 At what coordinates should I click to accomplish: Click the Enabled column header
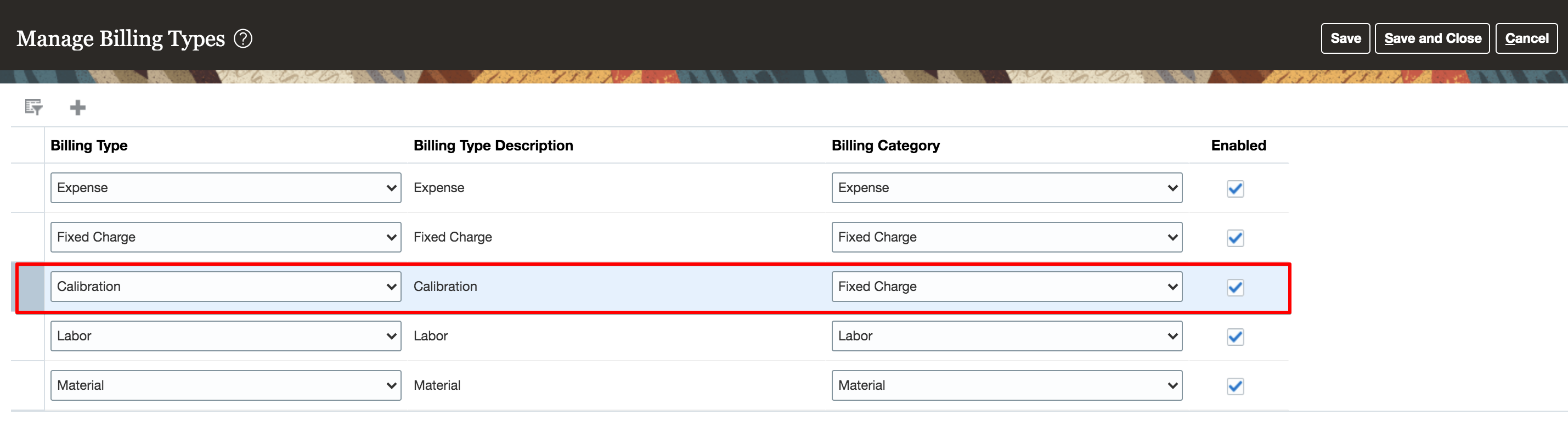[x=1238, y=145]
